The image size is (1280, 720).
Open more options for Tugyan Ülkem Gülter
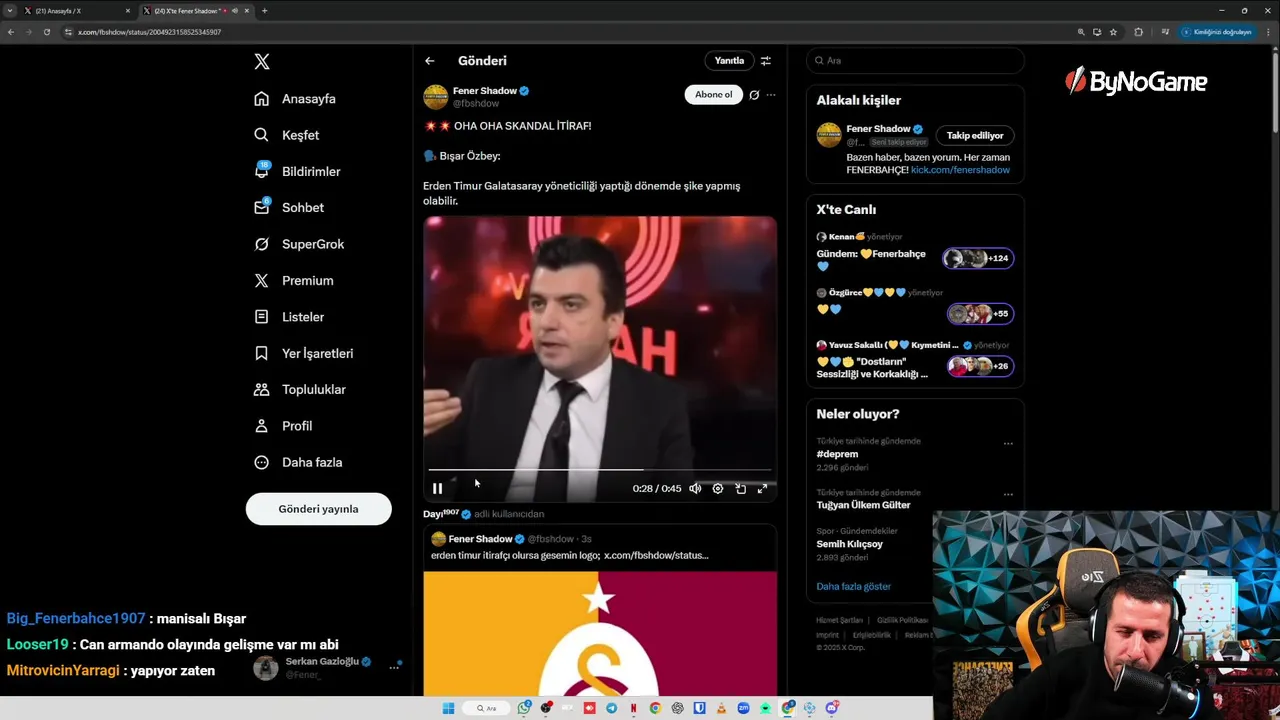pyautogui.click(x=1008, y=494)
